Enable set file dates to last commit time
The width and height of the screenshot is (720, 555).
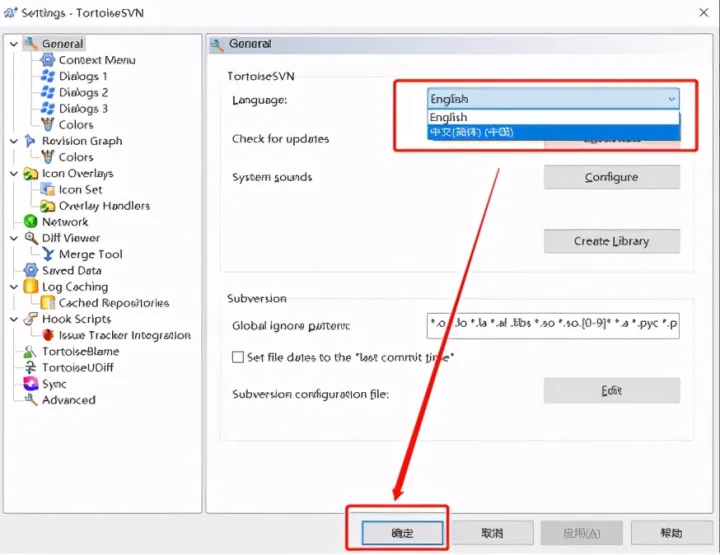coord(238,357)
